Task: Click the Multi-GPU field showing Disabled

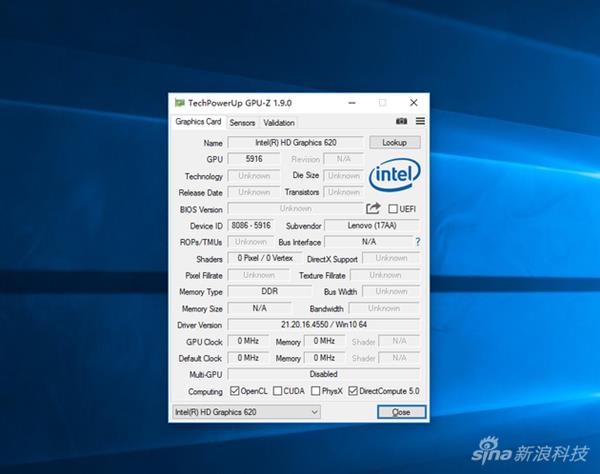Action: pos(324,374)
